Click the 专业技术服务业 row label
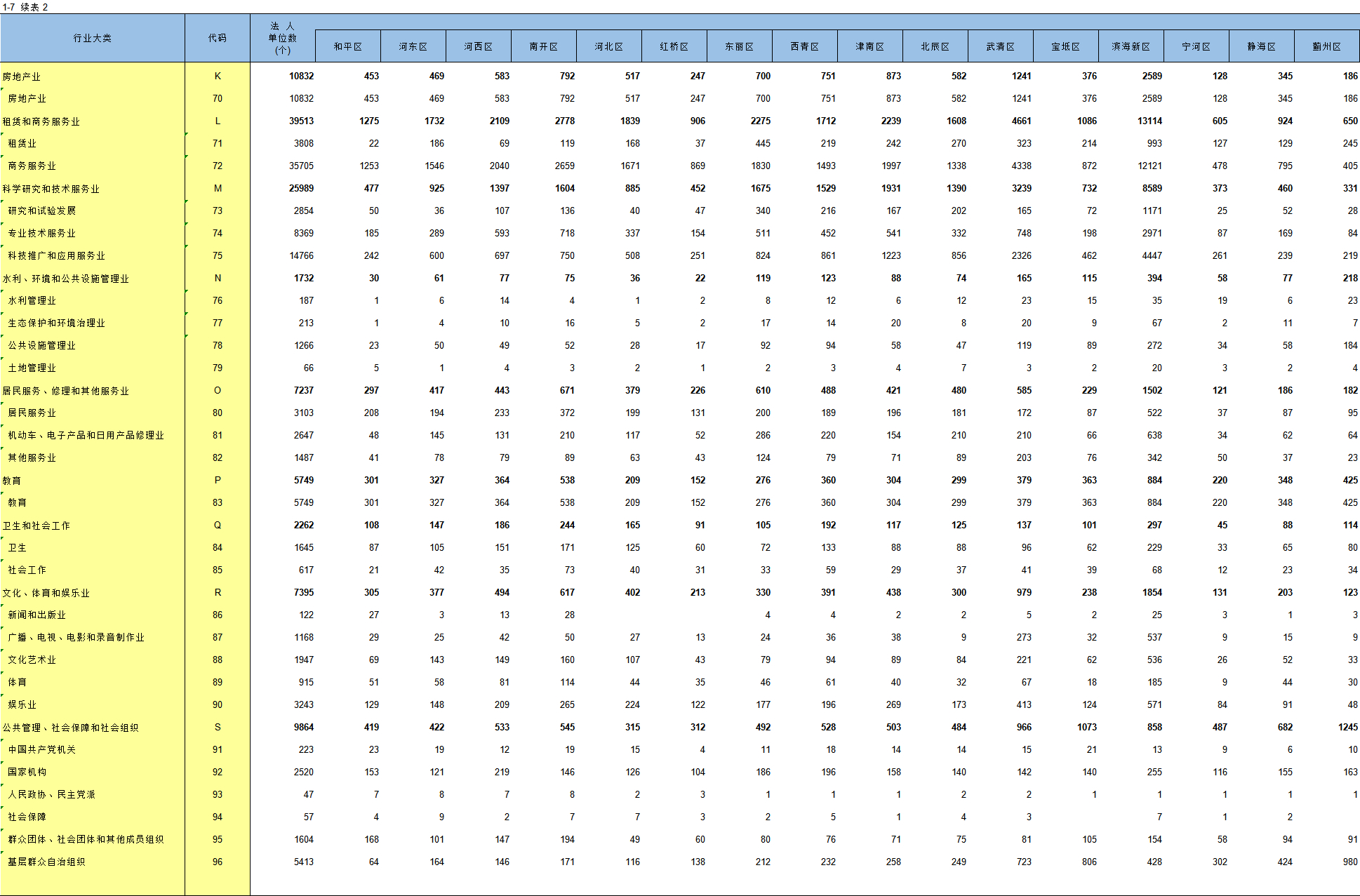Screen dimensions: 1360x896 click(x=41, y=233)
